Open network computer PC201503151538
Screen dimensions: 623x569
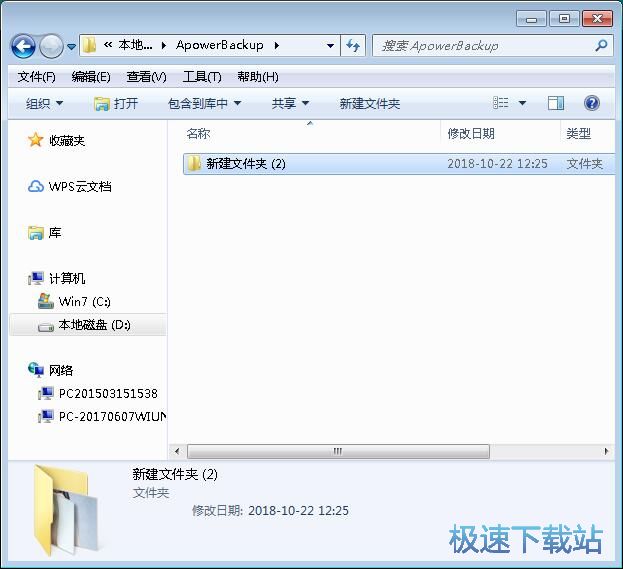coord(108,394)
